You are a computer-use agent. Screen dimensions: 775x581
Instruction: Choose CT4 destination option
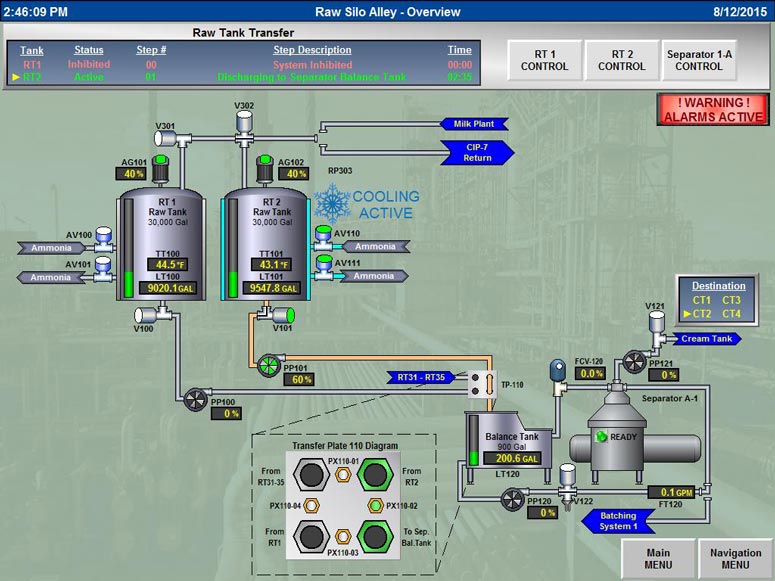[x=731, y=314]
